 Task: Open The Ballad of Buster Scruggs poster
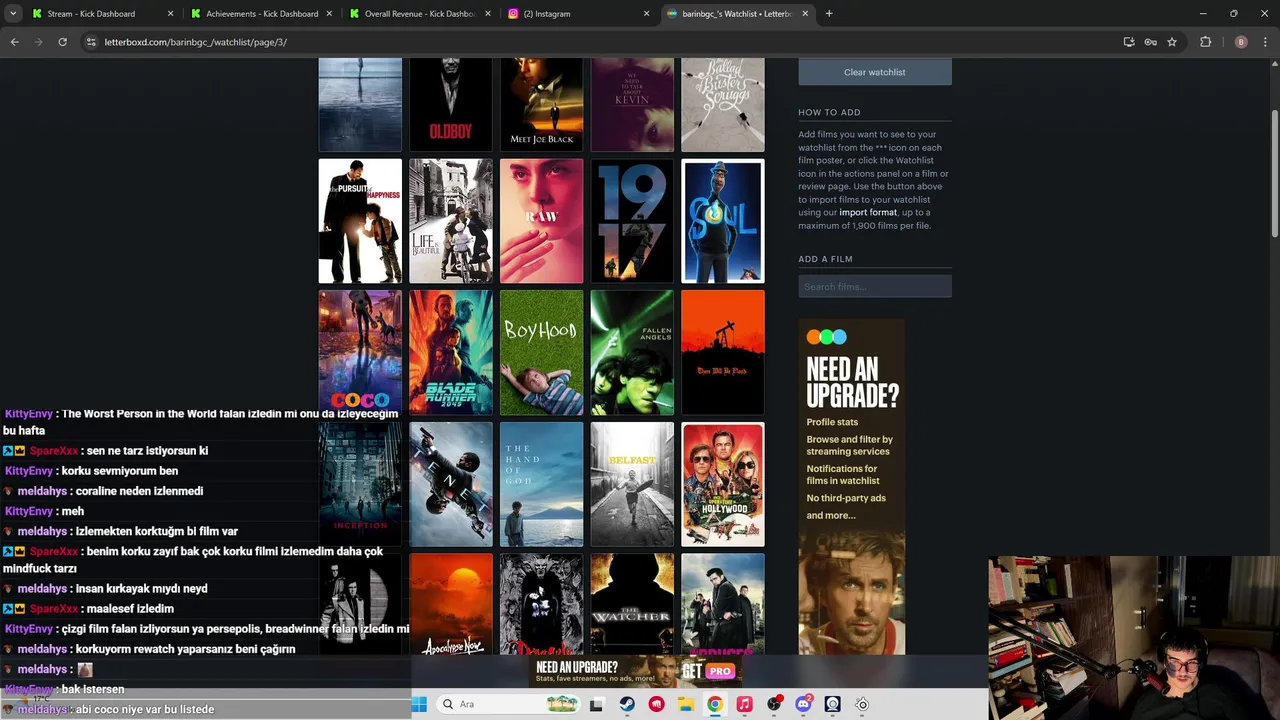[722, 104]
